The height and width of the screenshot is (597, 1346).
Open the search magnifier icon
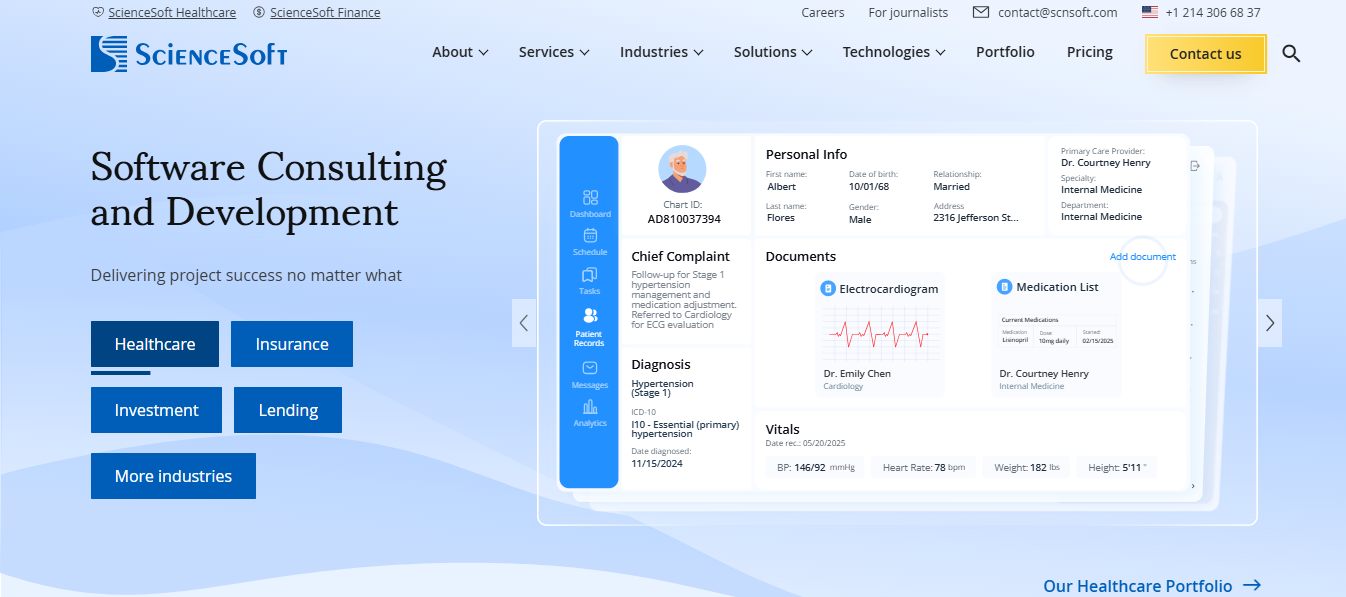1291,53
